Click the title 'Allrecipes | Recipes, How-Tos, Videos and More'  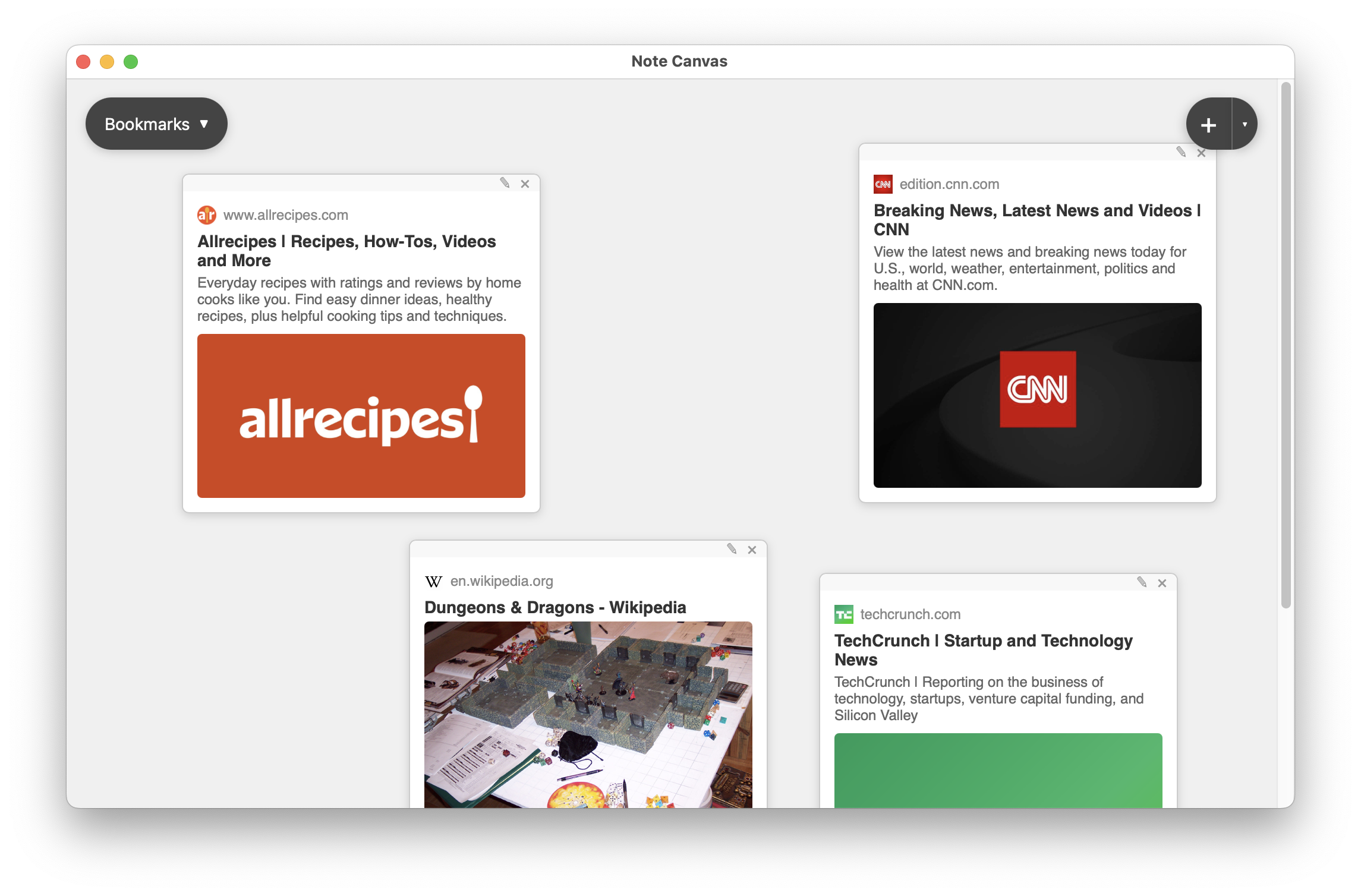point(346,251)
